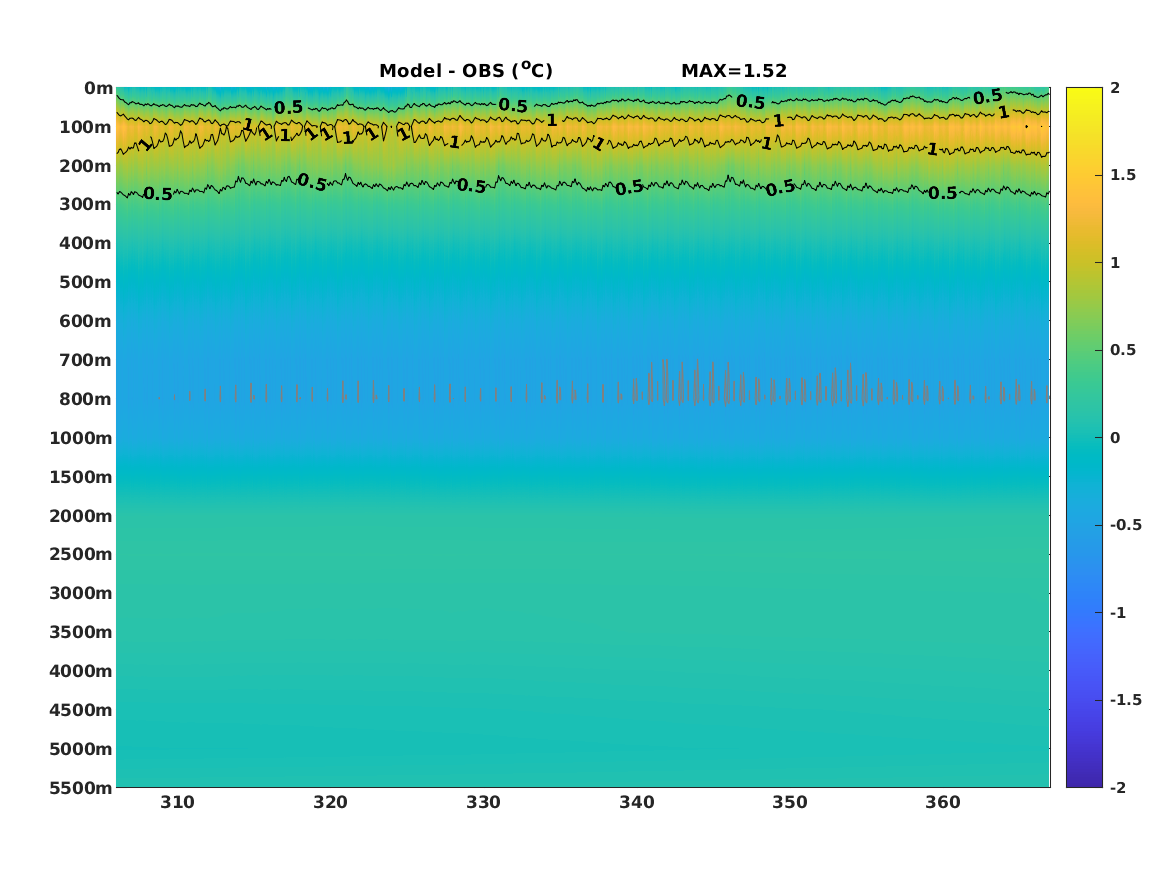Select the "1000m" depth tick label
The width and height of the screenshot is (1167, 875).
[x=81, y=438]
